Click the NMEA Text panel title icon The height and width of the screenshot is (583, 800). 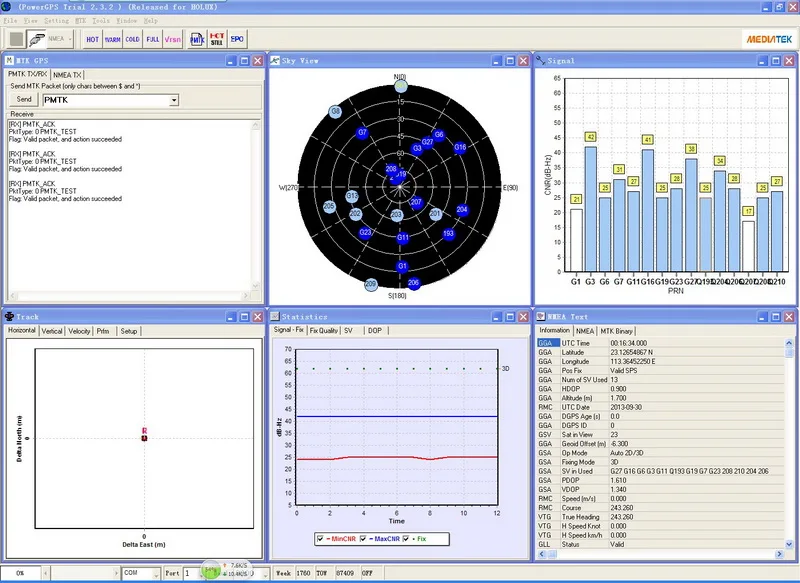tap(541, 316)
